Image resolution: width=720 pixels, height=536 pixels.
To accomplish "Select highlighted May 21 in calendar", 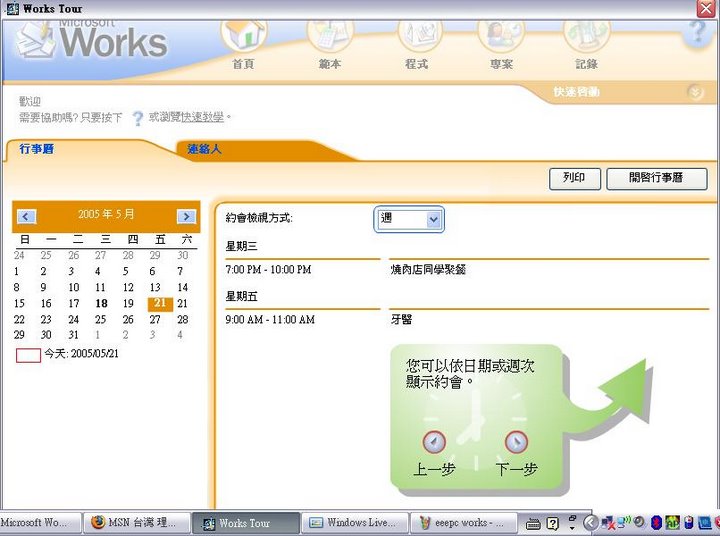I will (x=160, y=304).
